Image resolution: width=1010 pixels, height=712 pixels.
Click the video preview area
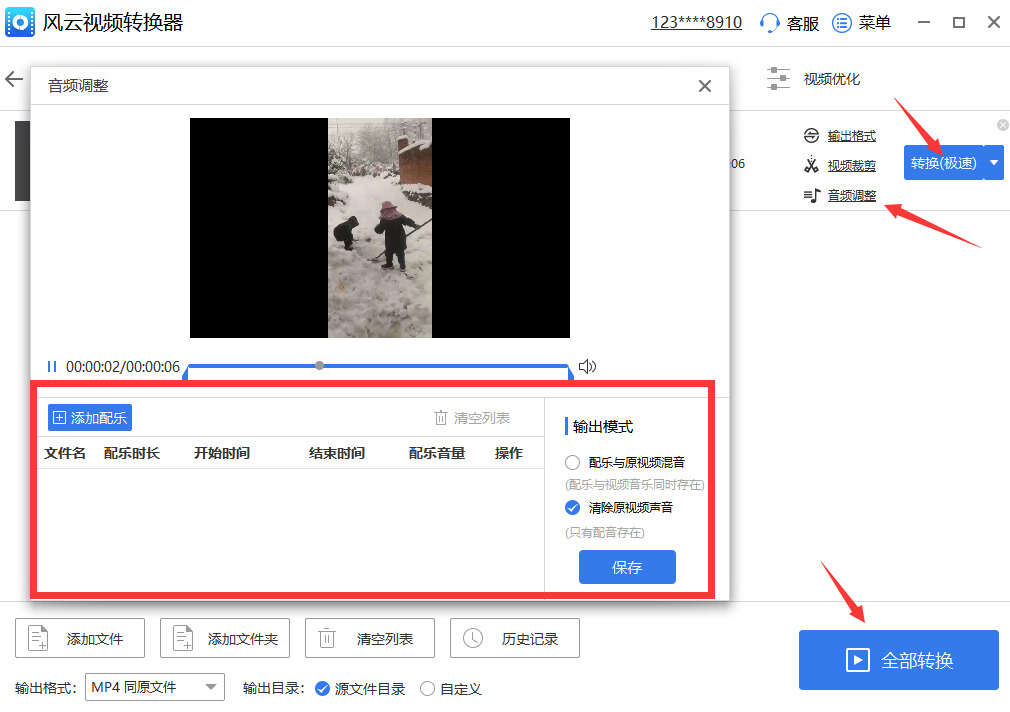point(380,227)
